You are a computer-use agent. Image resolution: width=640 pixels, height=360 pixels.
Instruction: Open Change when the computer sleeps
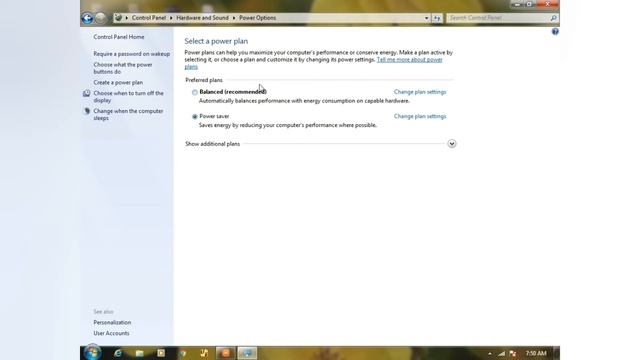pyautogui.click(x=128, y=114)
